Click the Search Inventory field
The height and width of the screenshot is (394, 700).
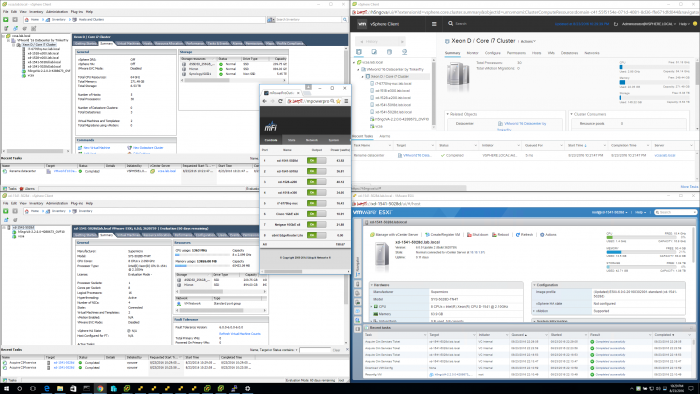(x=308, y=20)
